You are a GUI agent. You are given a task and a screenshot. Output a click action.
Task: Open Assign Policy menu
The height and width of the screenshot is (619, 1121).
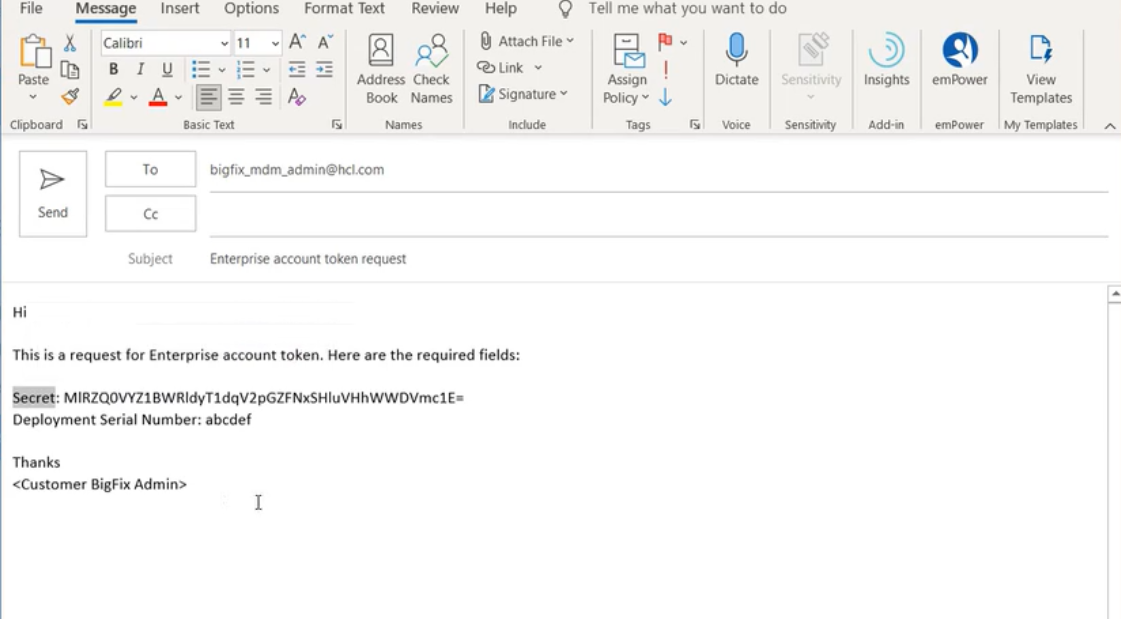coord(626,69)
